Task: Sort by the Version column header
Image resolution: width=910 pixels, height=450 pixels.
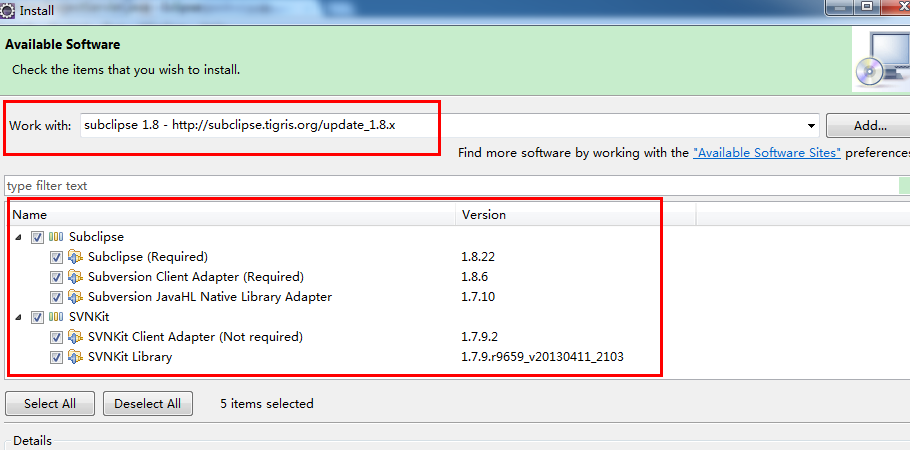Action: 576,214
